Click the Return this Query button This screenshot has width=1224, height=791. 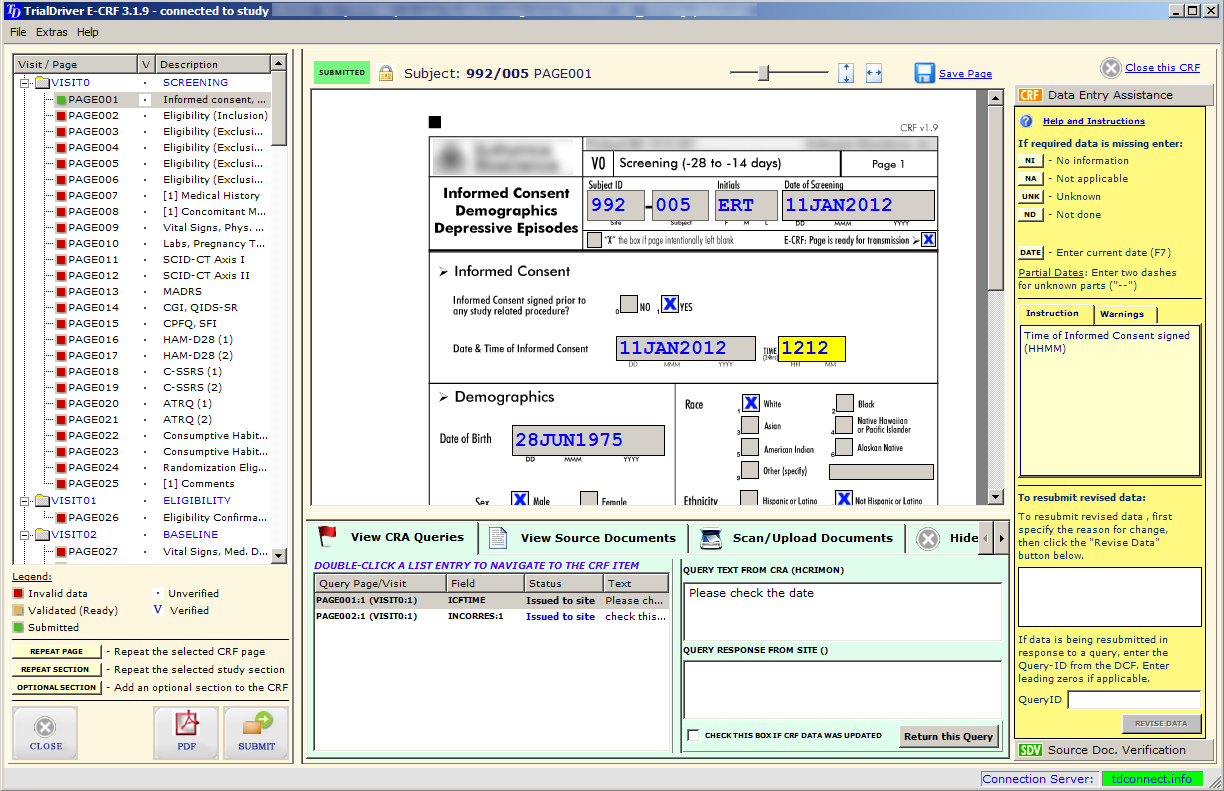tap(948, 736)
